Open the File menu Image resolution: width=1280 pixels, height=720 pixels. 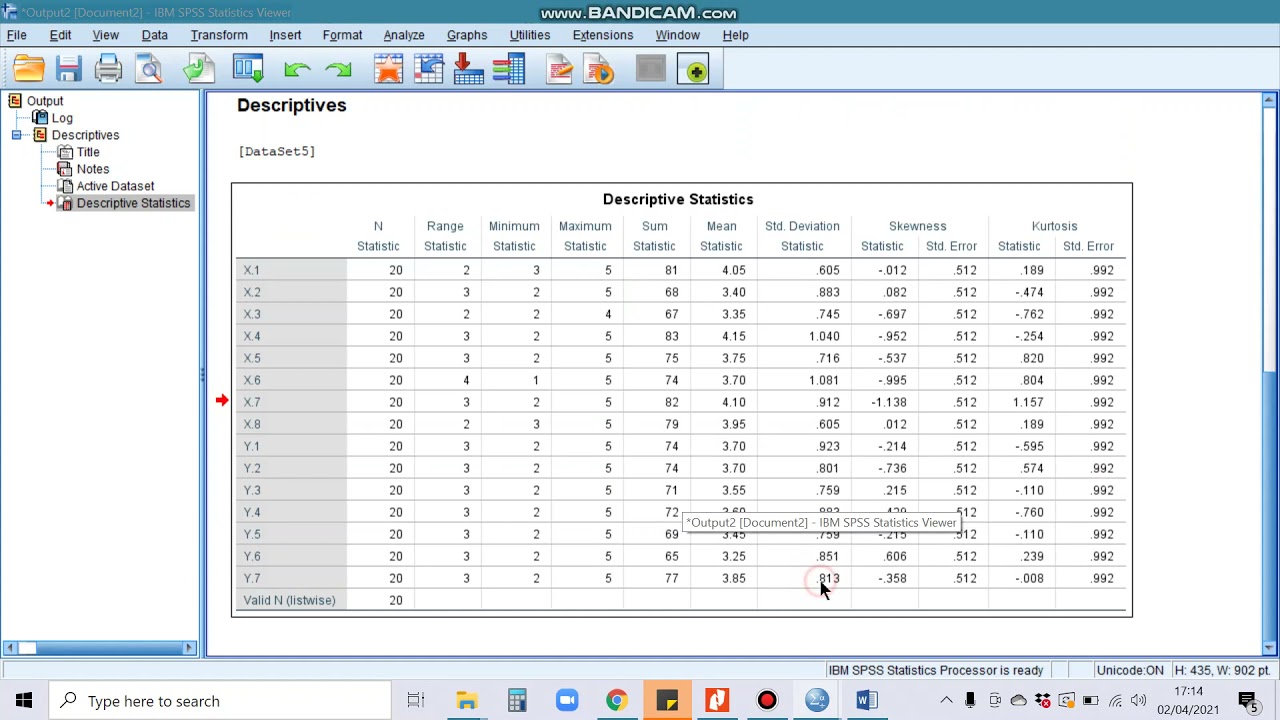17,35
